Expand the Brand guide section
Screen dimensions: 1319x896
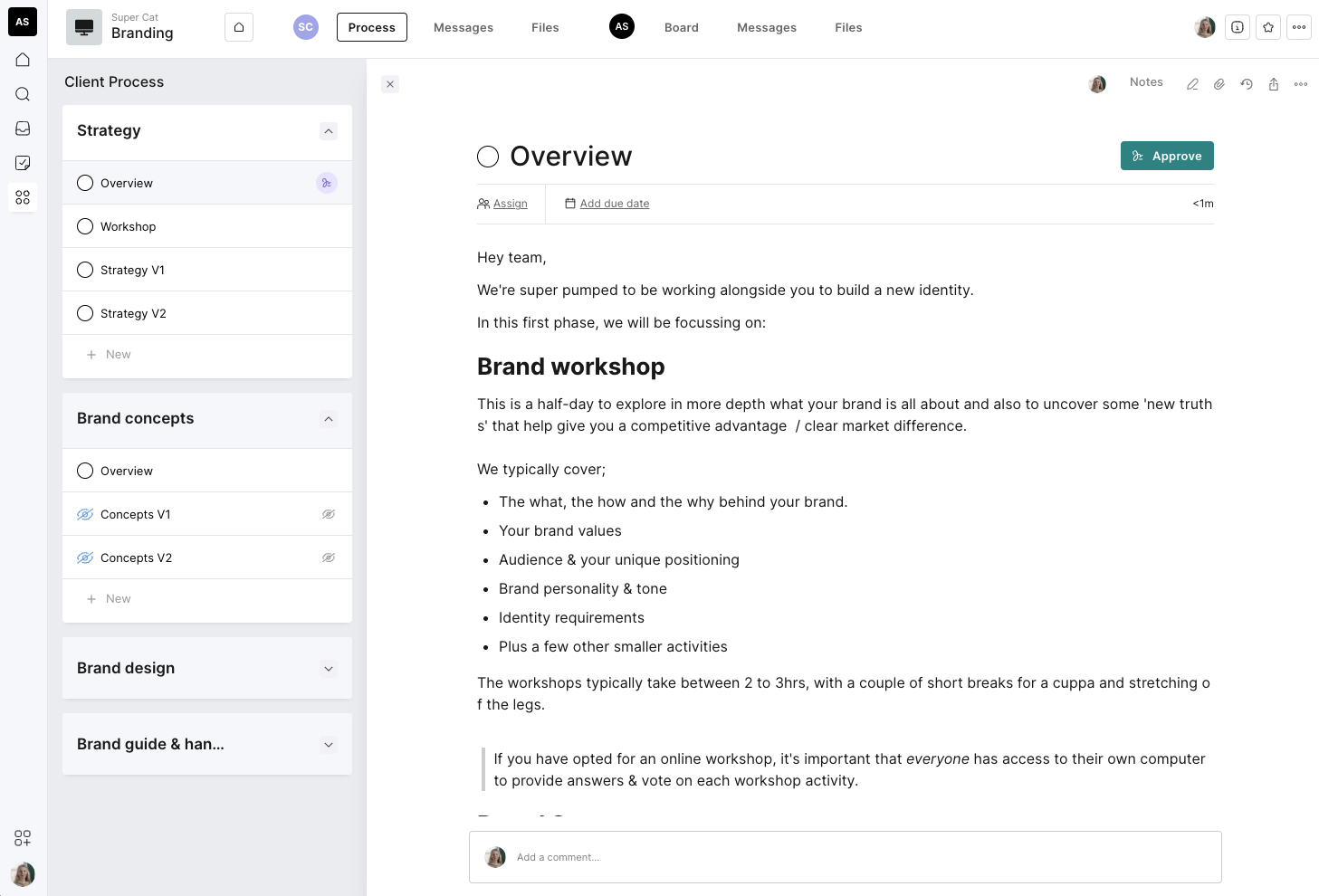(x=329, y=745)
